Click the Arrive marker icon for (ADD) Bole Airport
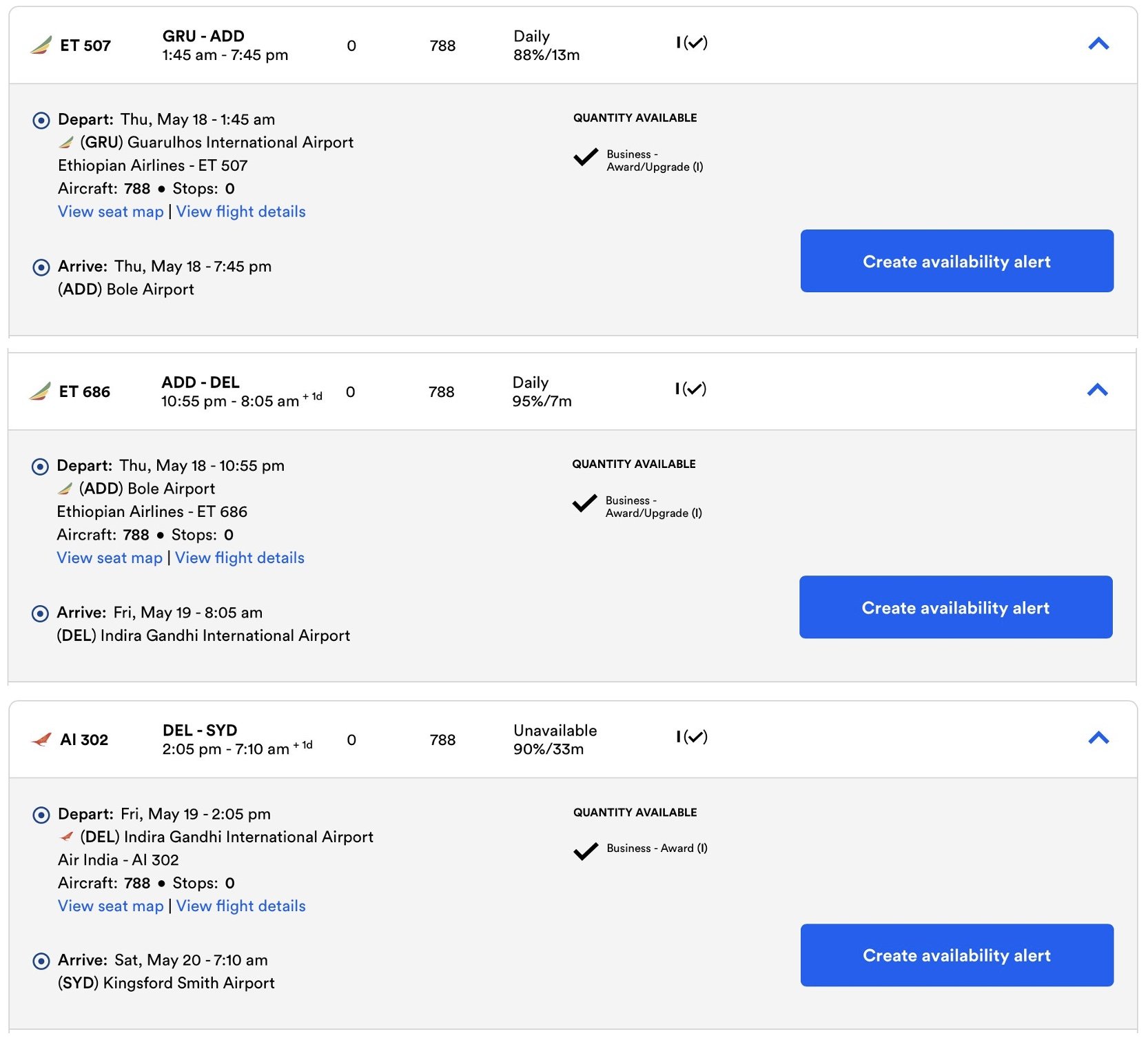The height and width of the screenshot is (1038, 1148). (41, 267)
